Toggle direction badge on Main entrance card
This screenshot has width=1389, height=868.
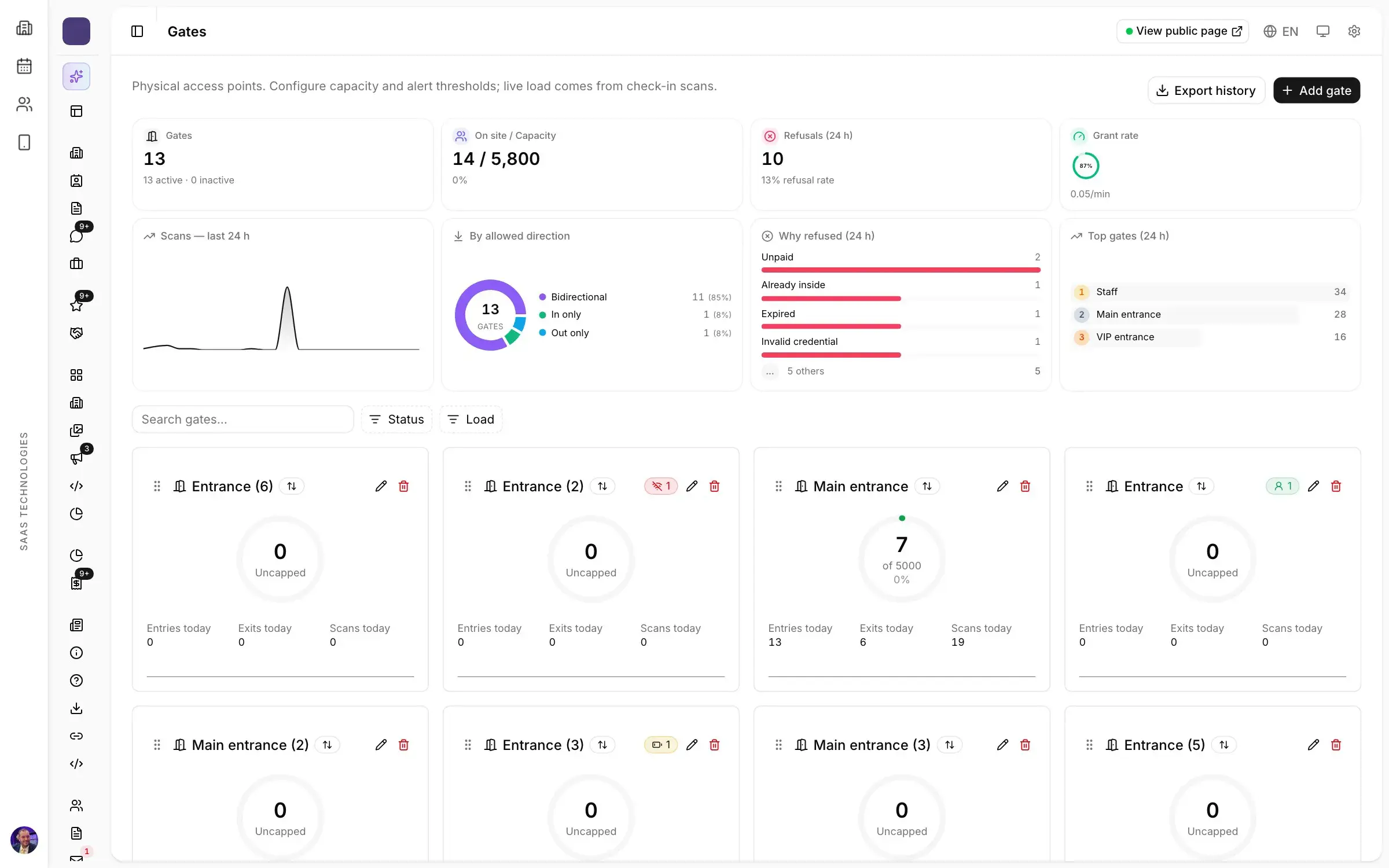(927, 486)
